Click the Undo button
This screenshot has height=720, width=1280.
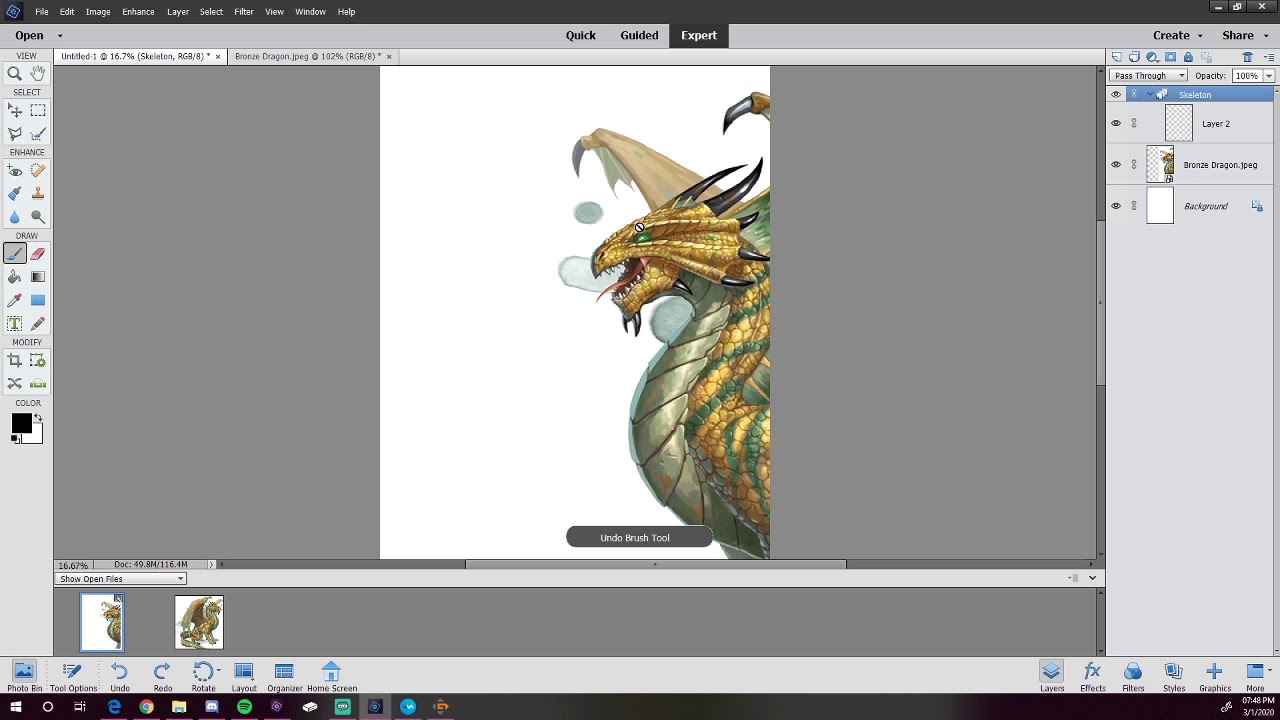click(120, 677)
